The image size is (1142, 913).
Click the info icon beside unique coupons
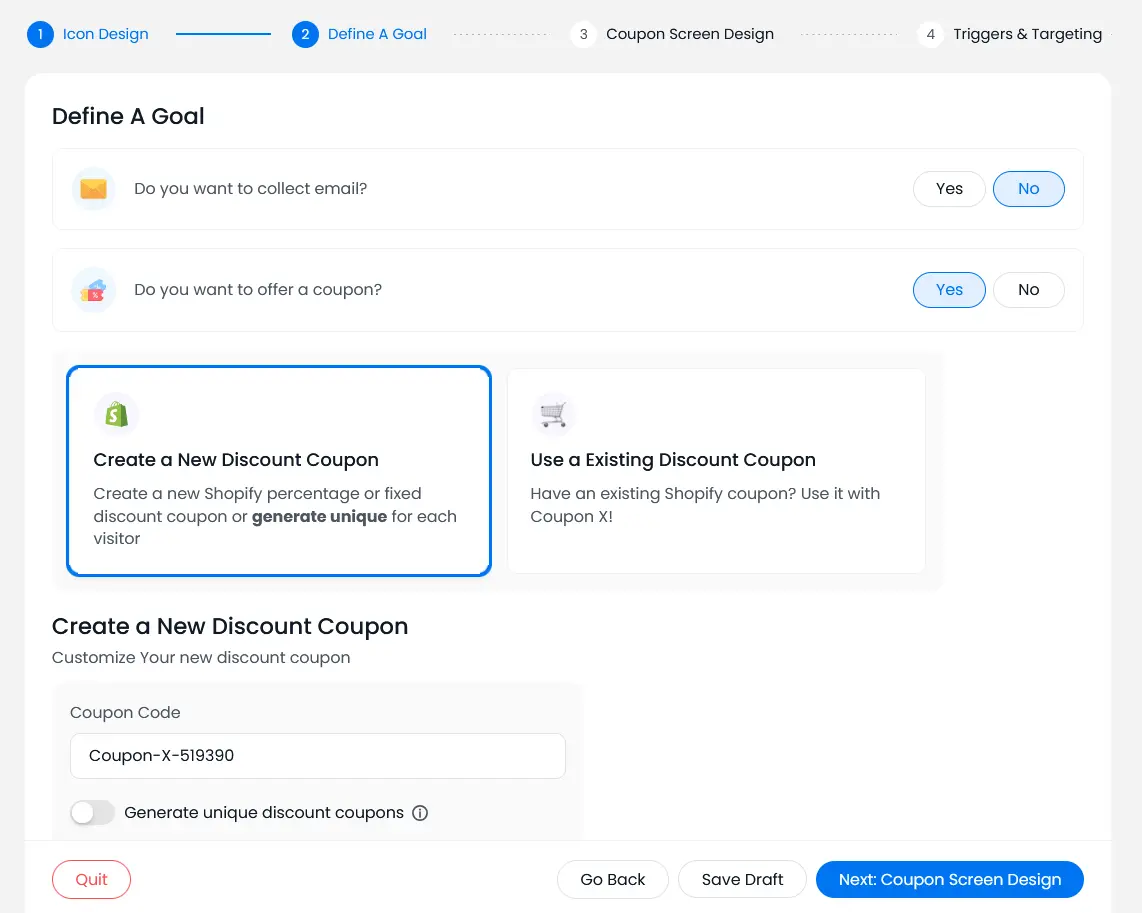420,813
